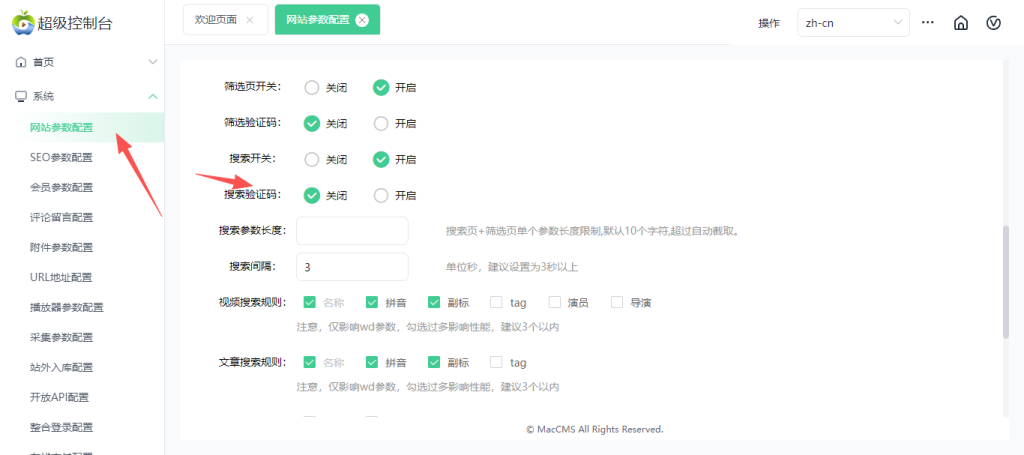Close the 网站参数配置 tab
This screenshot has width=1024, height=455.
pos(362,20)
